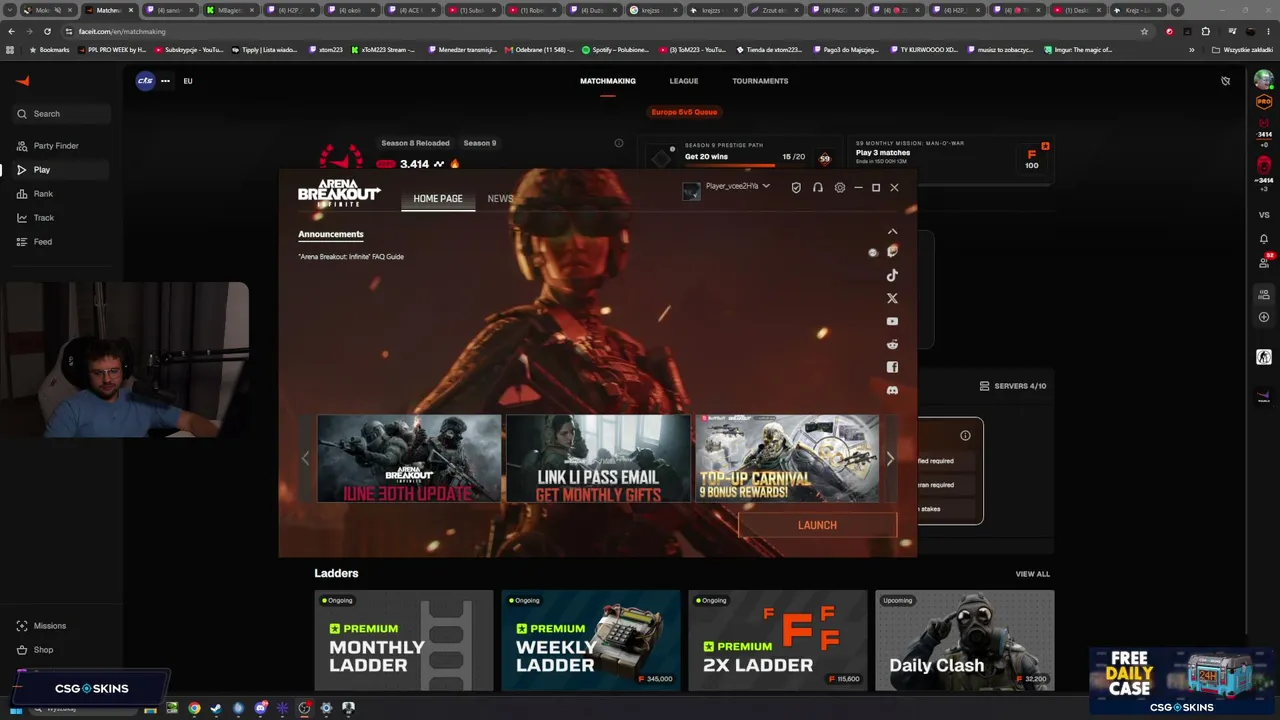
Task: Open Google Chrome from the taskbar
Action: pyautogui.click(x=194, y=708)
